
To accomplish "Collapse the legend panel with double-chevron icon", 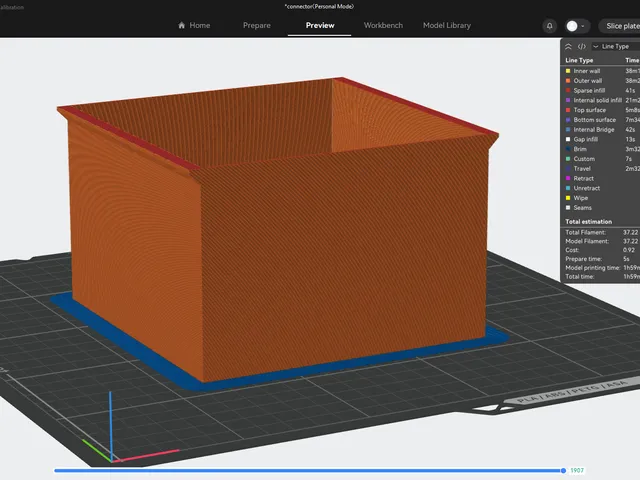I will (x=568, y=47).
